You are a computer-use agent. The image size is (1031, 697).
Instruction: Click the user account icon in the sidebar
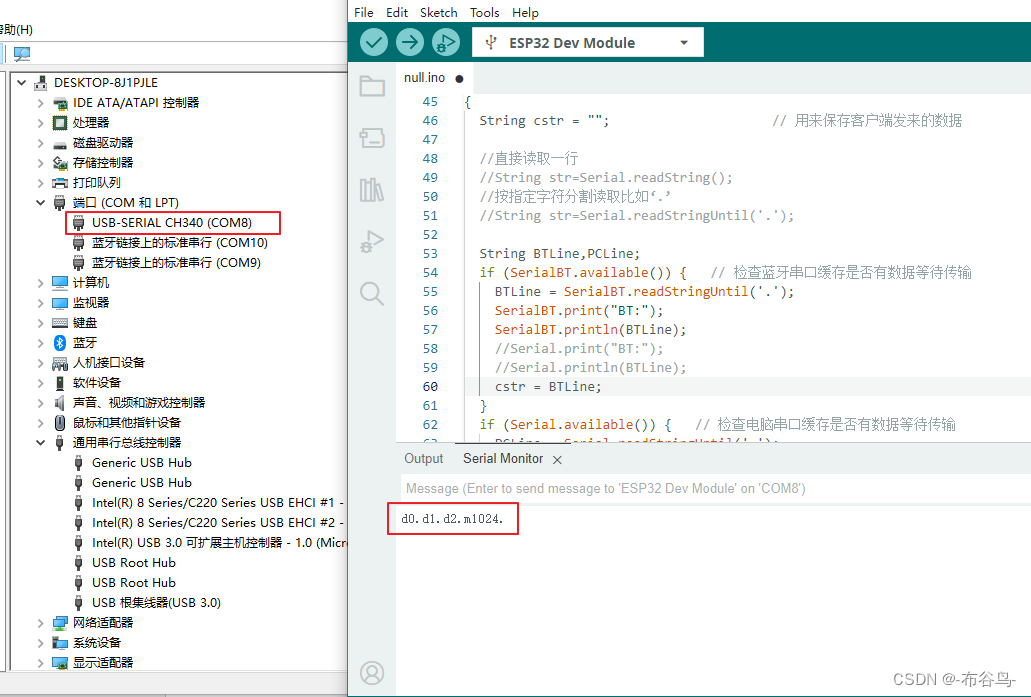coord(372,673)
